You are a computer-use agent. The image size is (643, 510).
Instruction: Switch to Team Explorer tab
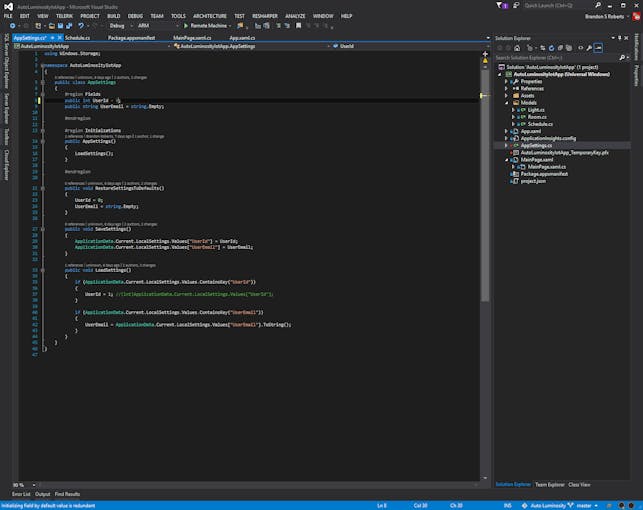point(550,485)
